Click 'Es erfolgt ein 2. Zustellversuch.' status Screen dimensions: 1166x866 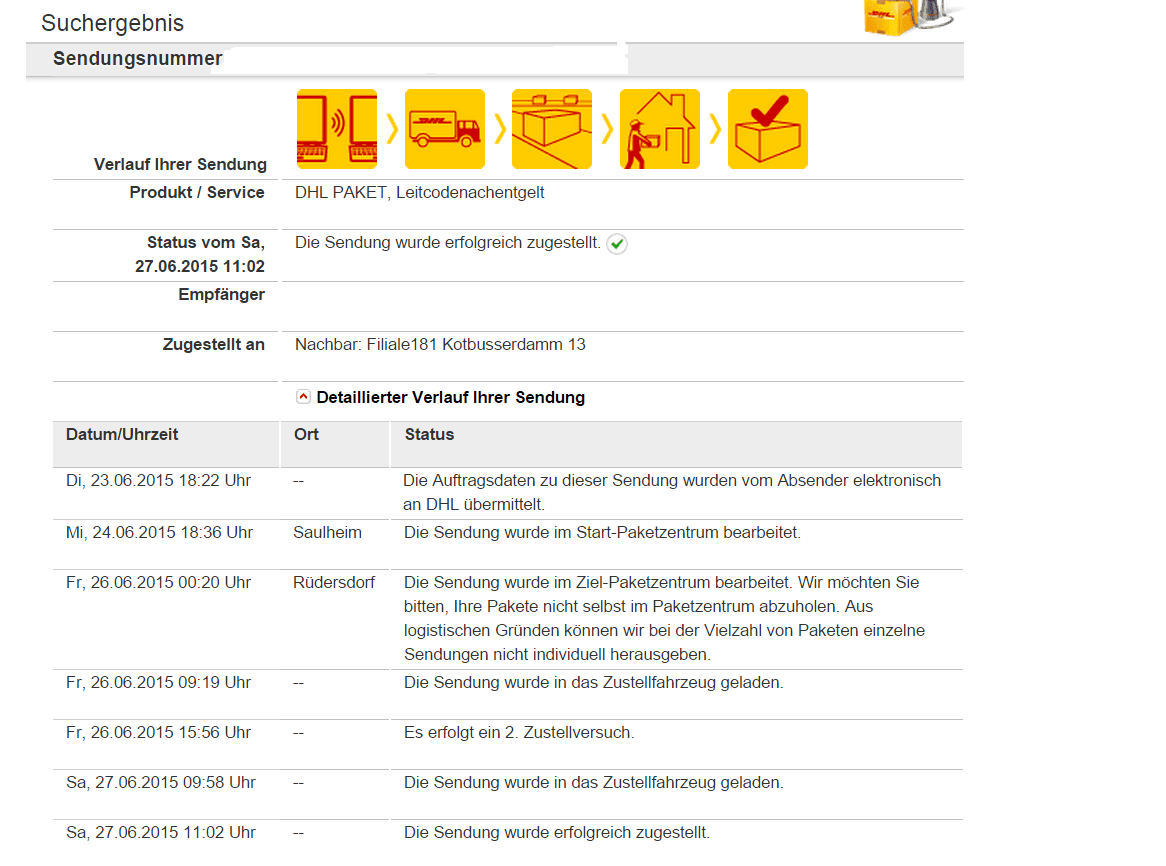(x=519, y=732)
